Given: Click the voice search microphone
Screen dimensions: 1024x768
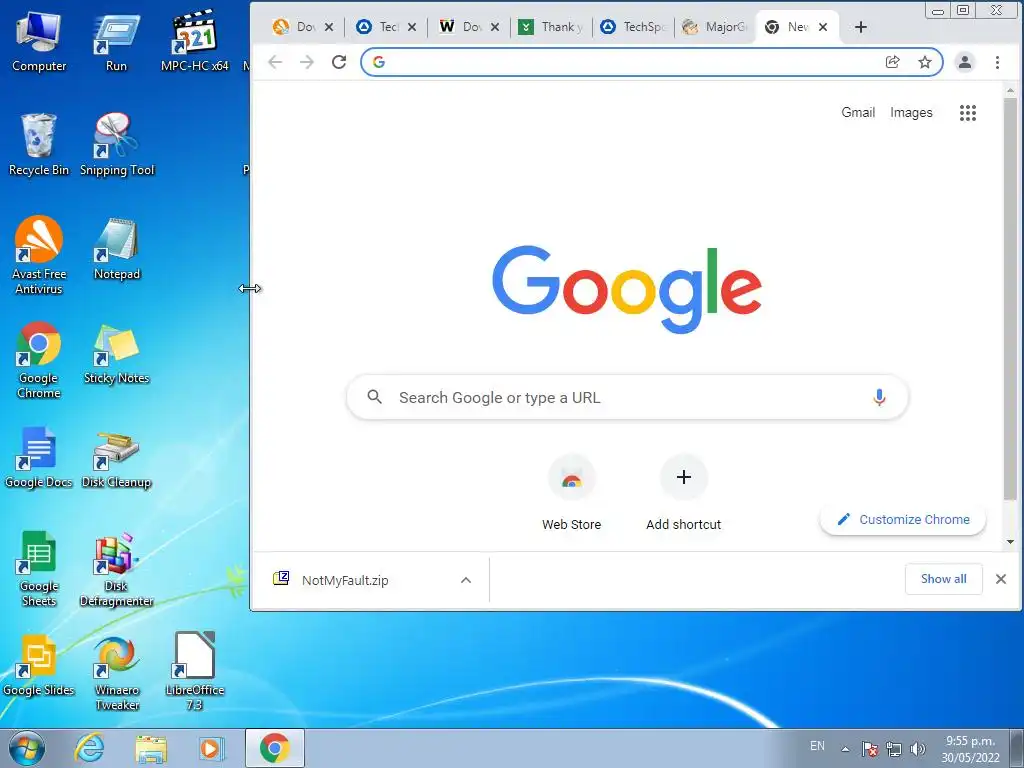Looking at the screenshot, I should click(x=879, y=397).
